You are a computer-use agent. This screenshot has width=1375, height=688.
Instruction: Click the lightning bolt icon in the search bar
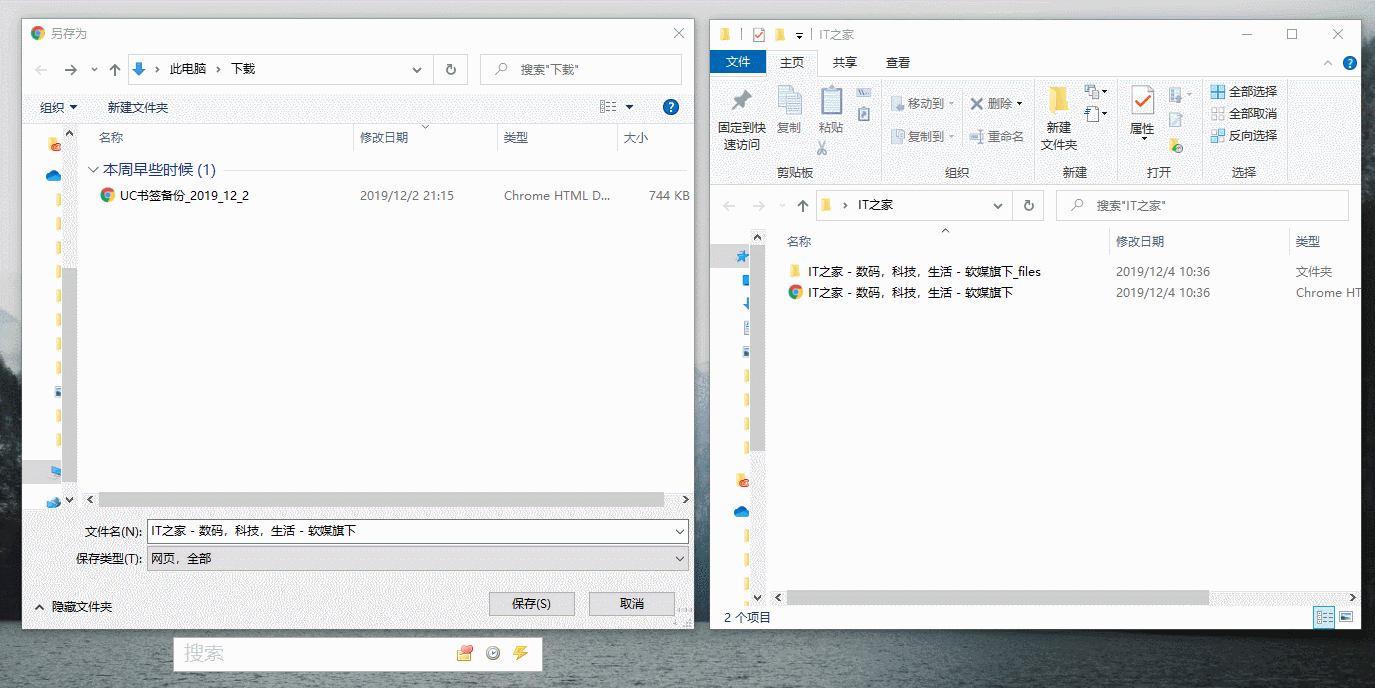coord(520,653)
